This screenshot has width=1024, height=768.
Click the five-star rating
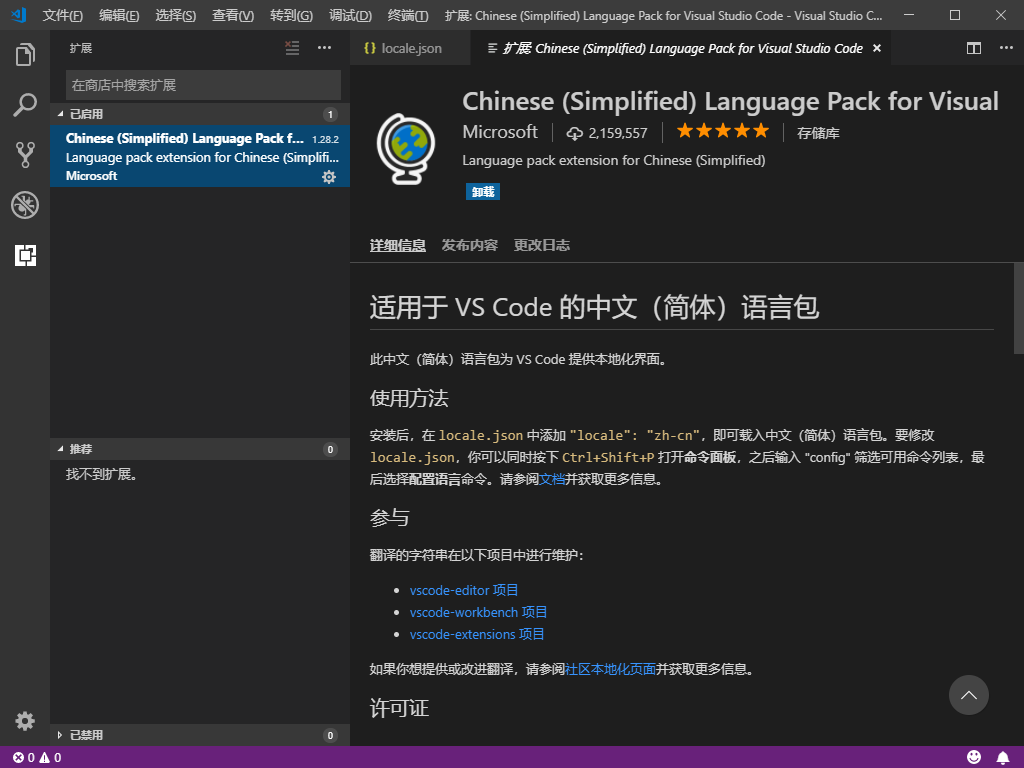click(x=723, y=131)
